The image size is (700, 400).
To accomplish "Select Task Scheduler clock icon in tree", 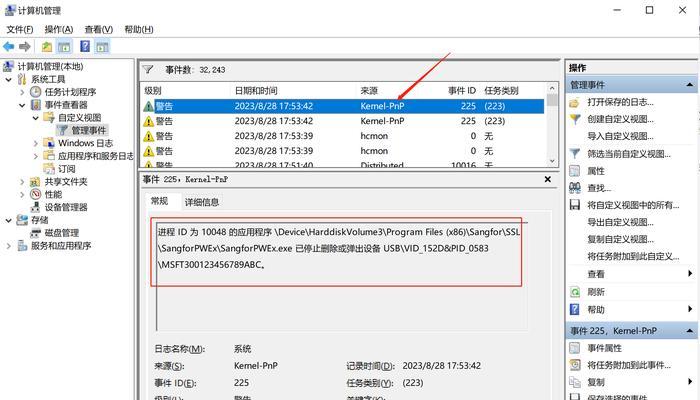I will 36,92.
